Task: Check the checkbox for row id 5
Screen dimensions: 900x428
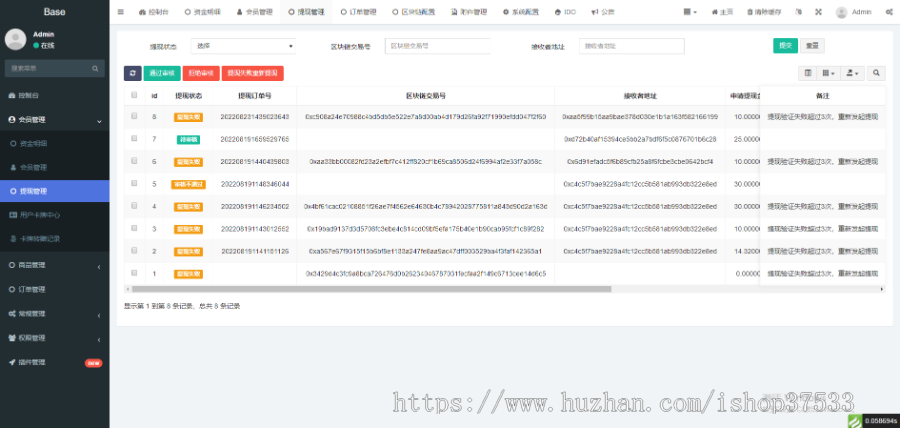Action: pyautogui.click(x=134, y=184)
